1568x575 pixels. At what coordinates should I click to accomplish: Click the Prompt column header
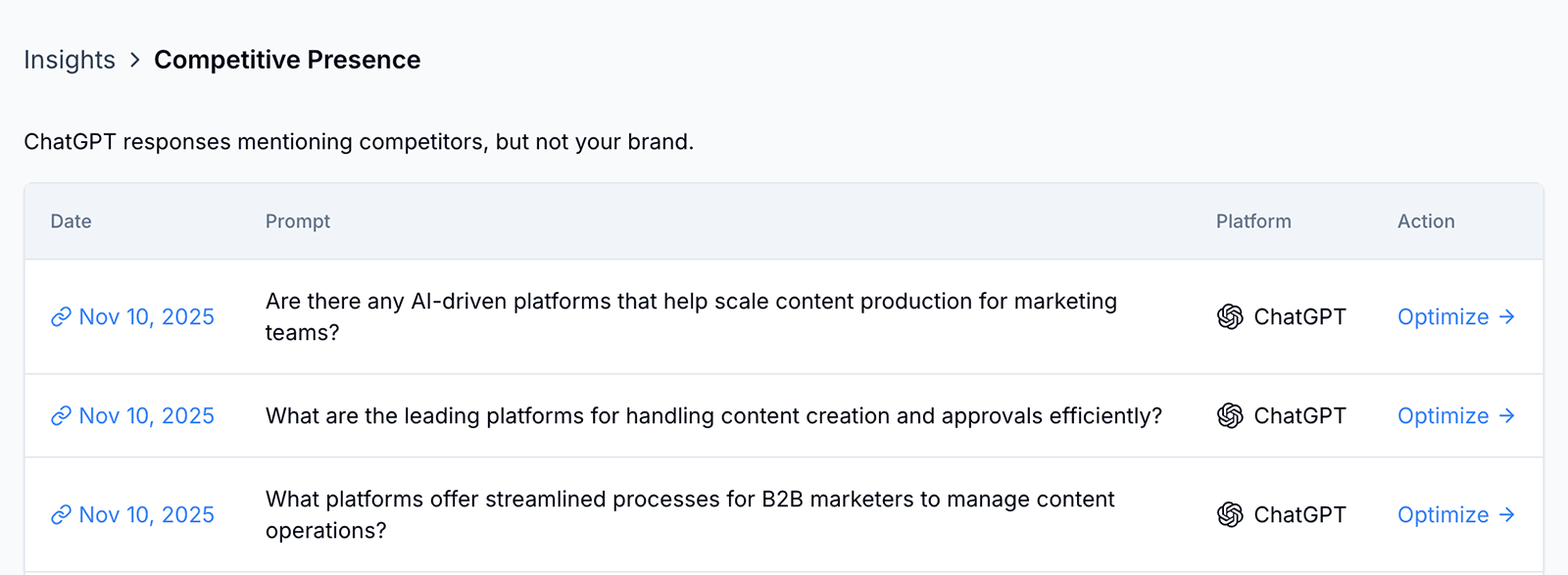(298, 221)
